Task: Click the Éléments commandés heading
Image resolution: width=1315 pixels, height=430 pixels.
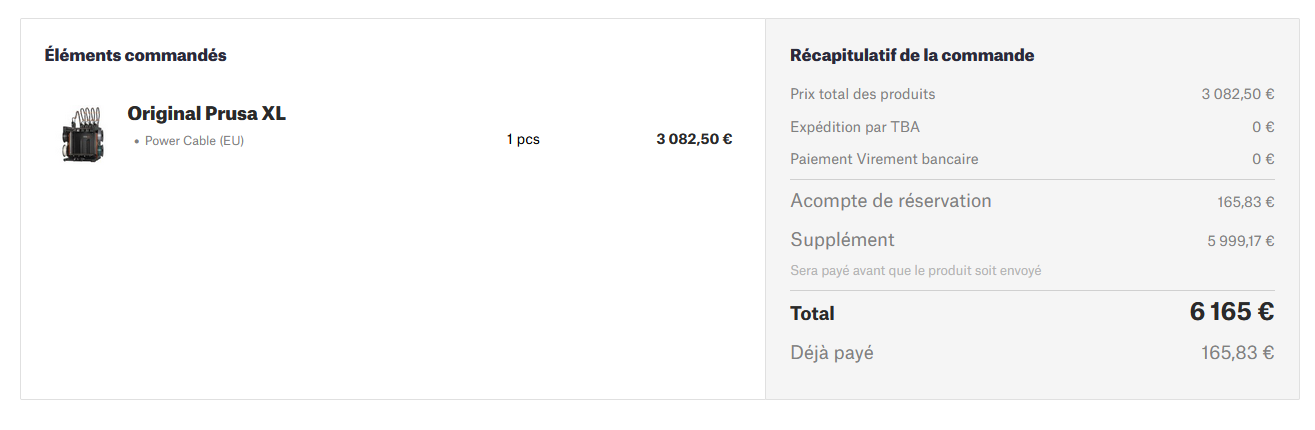Action: (135, 55)
